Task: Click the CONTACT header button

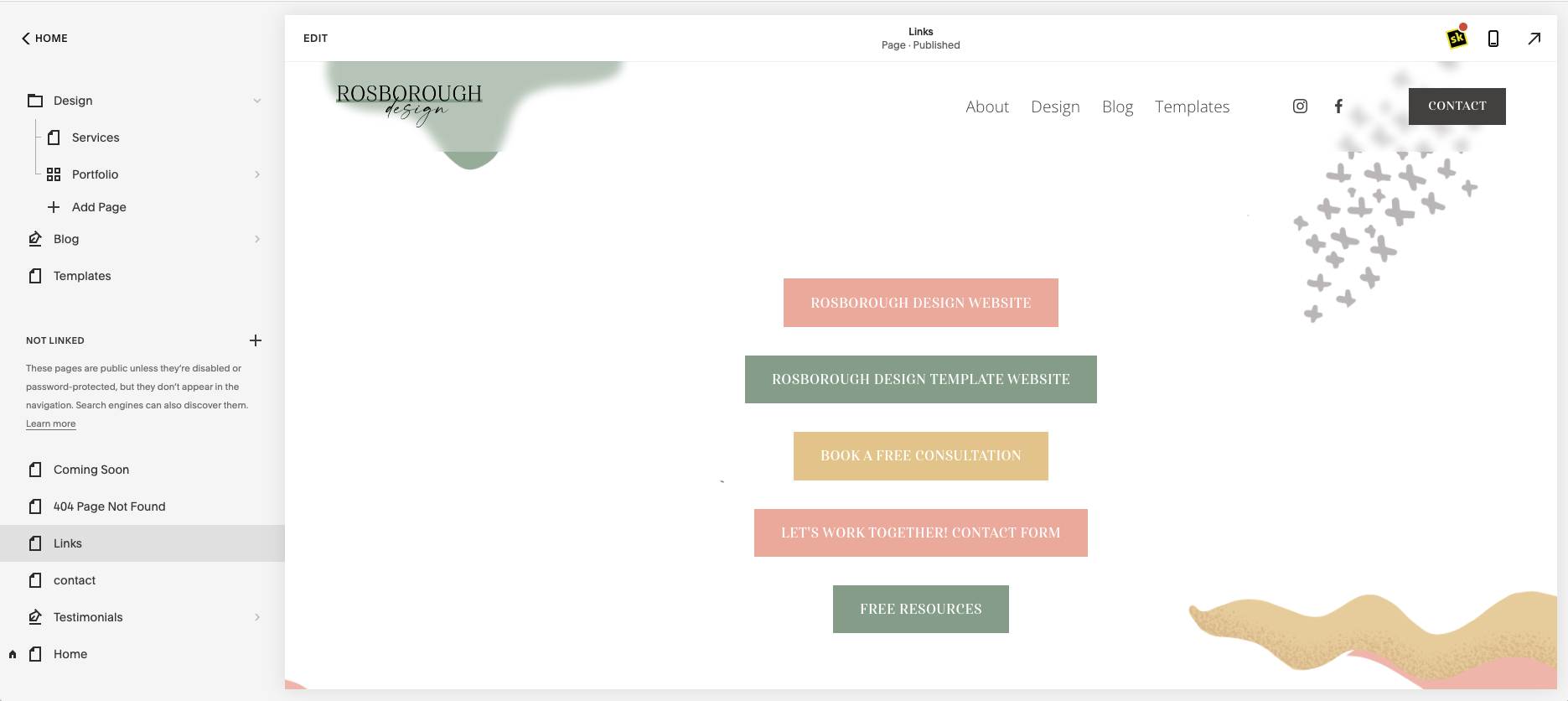Action: (x=1457, y=106)
